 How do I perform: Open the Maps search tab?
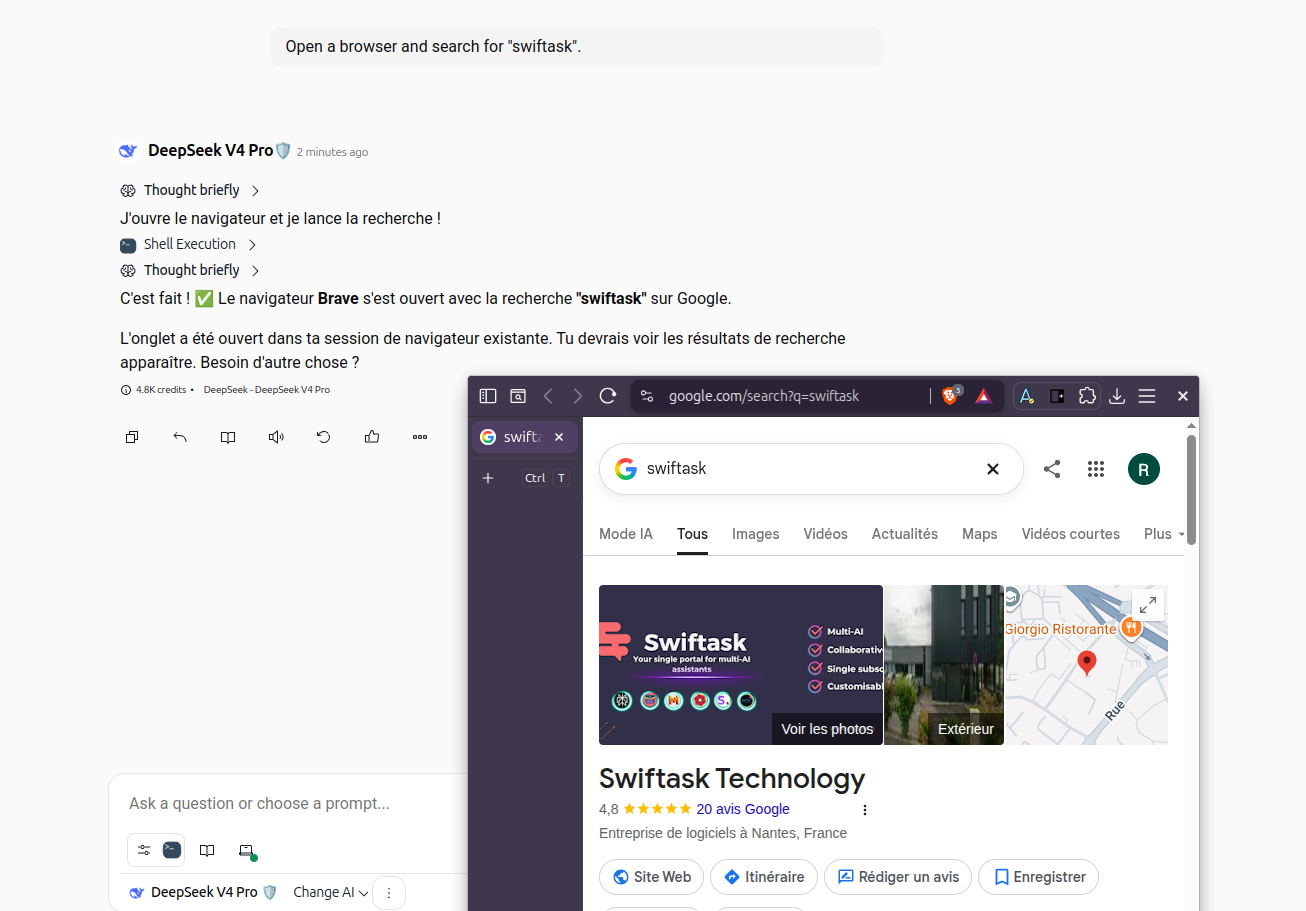(x=980, y=534)
